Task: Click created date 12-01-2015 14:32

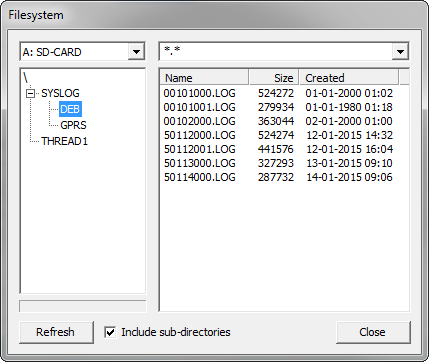Action: (x=349, y=135)
